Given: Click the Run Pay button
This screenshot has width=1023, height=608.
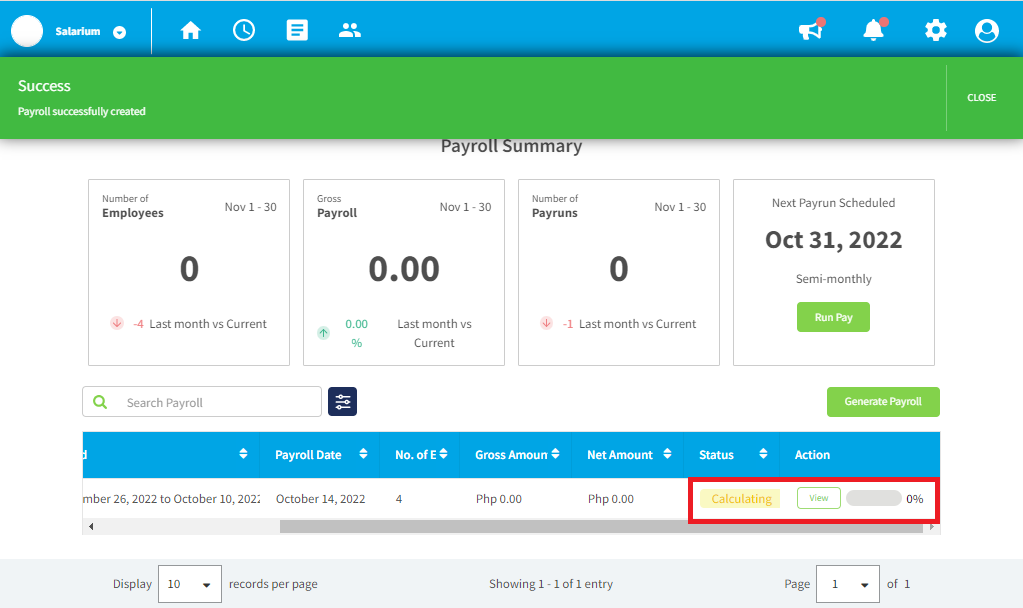Looking at the screenshot, I should [x=833, y=317].
